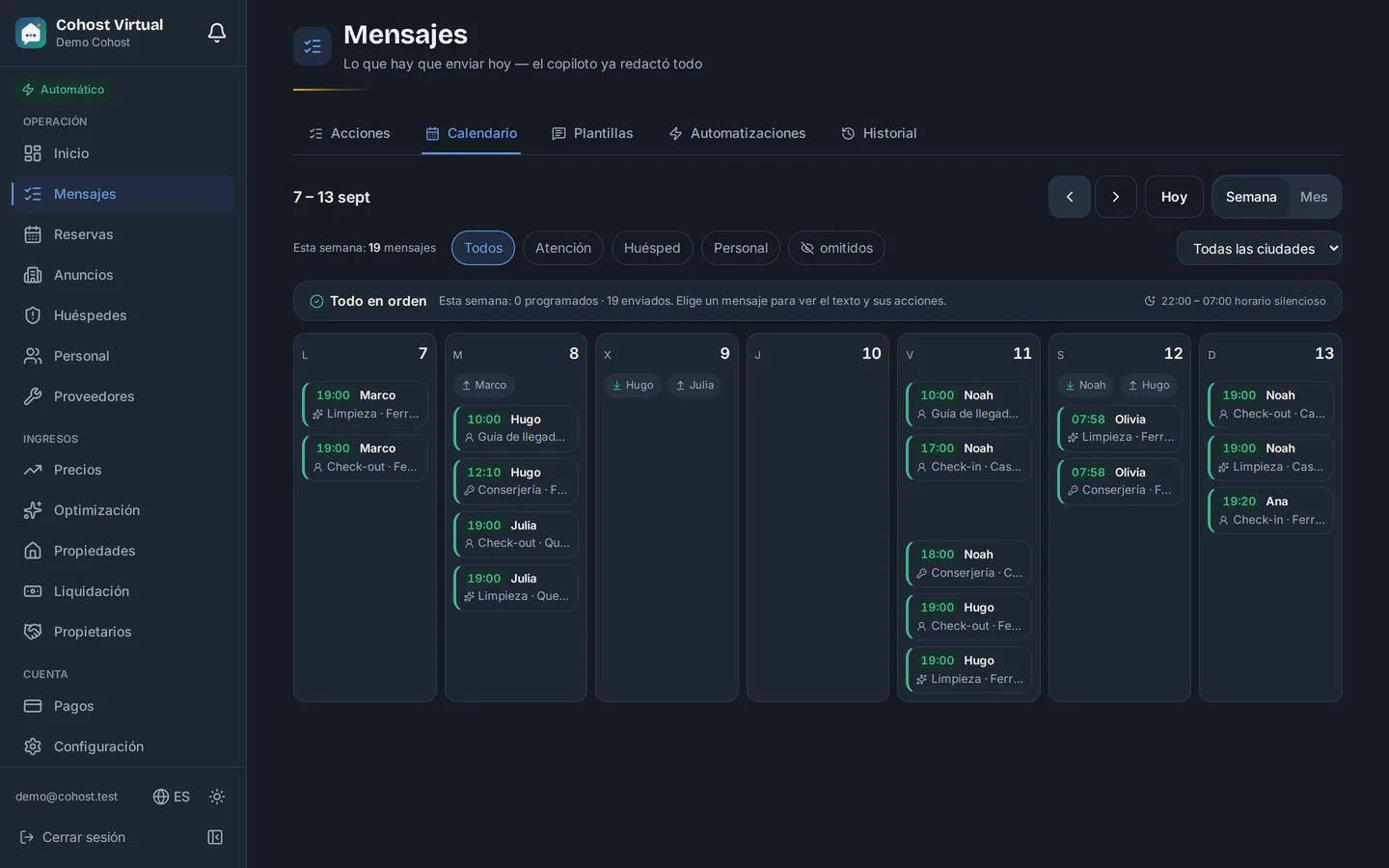The width and height of the screenshot is (1389, 868).
Task: Select the Todos filter chip
Action: tap(483, 248)
